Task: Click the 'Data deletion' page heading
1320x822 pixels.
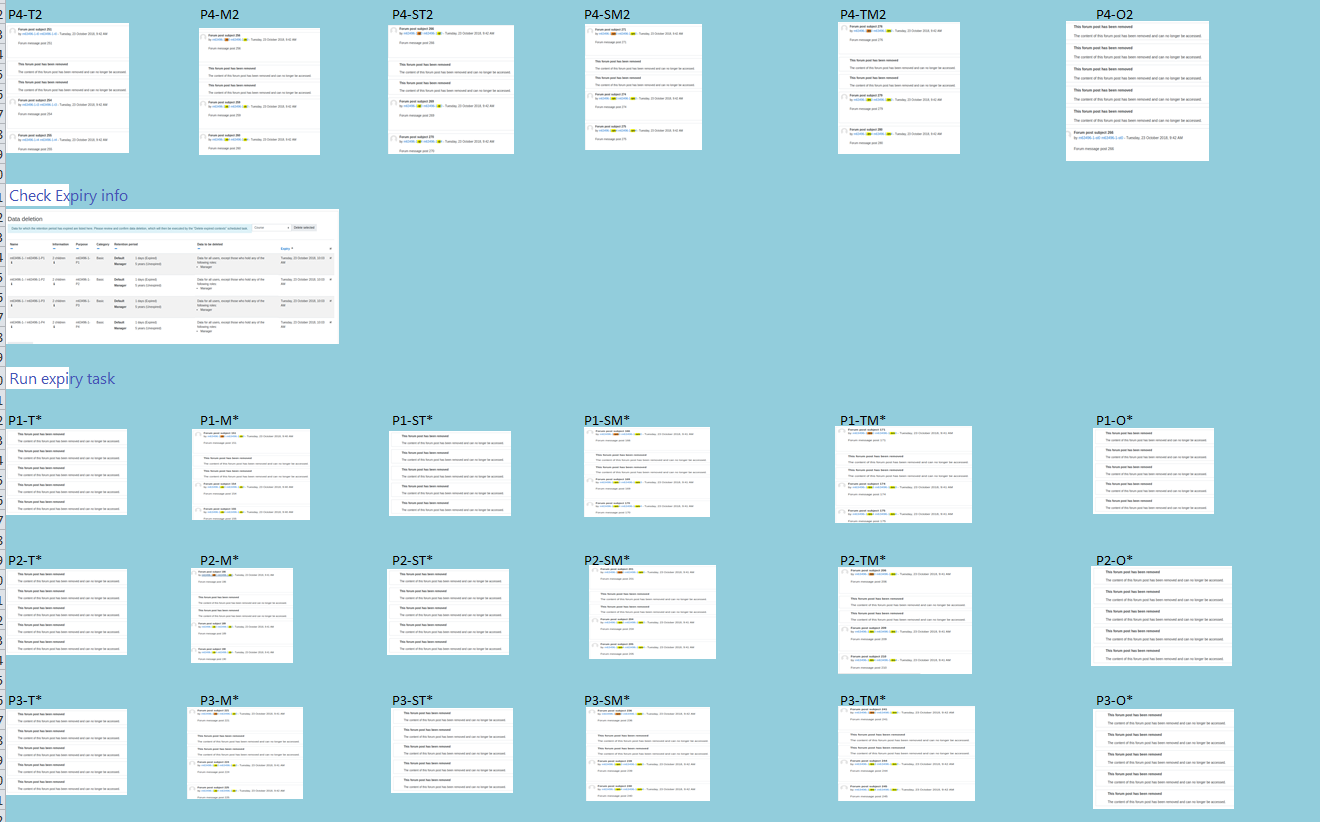Action: [25, 219]
